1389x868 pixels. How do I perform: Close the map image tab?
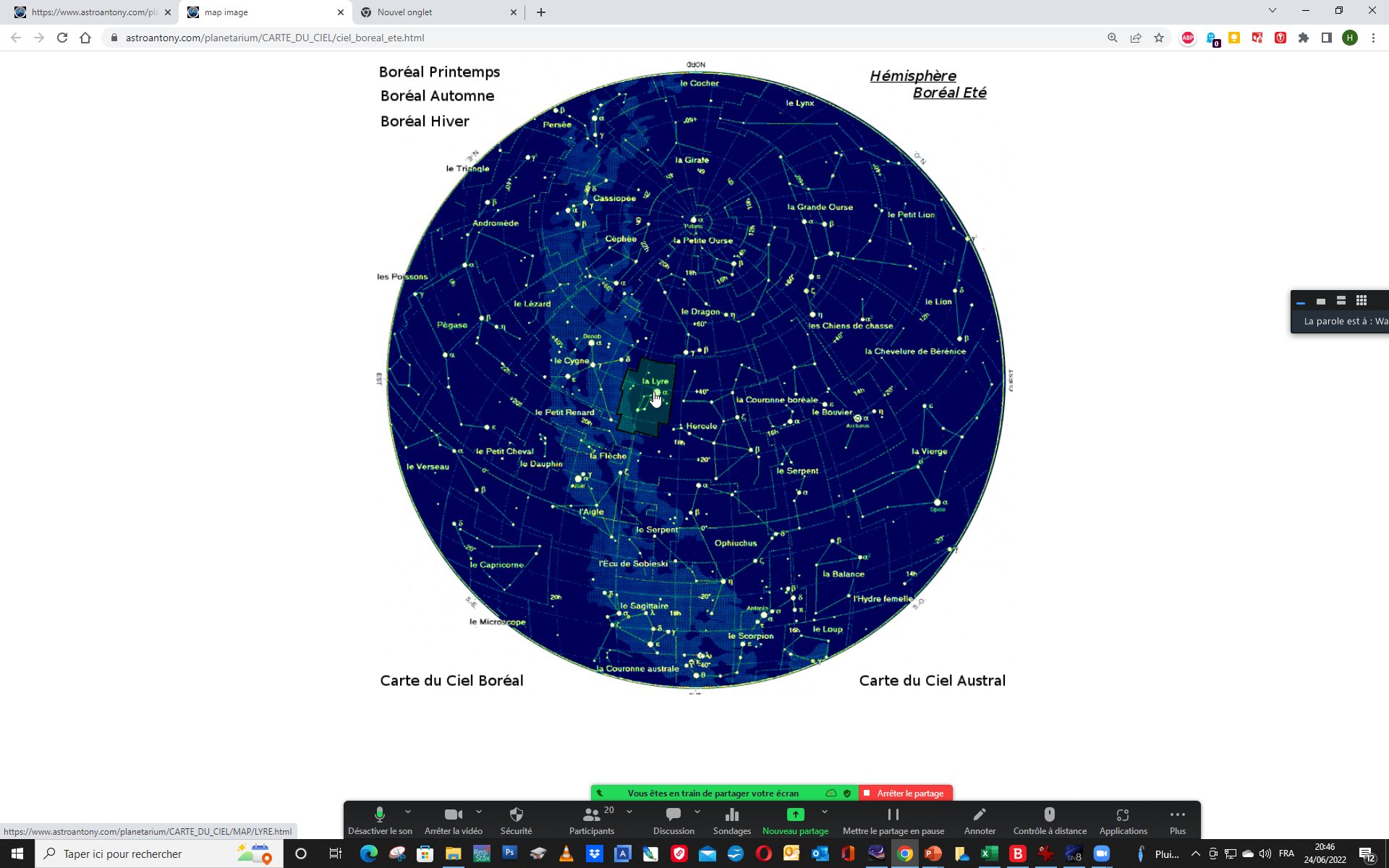click(x=341, y=12)
